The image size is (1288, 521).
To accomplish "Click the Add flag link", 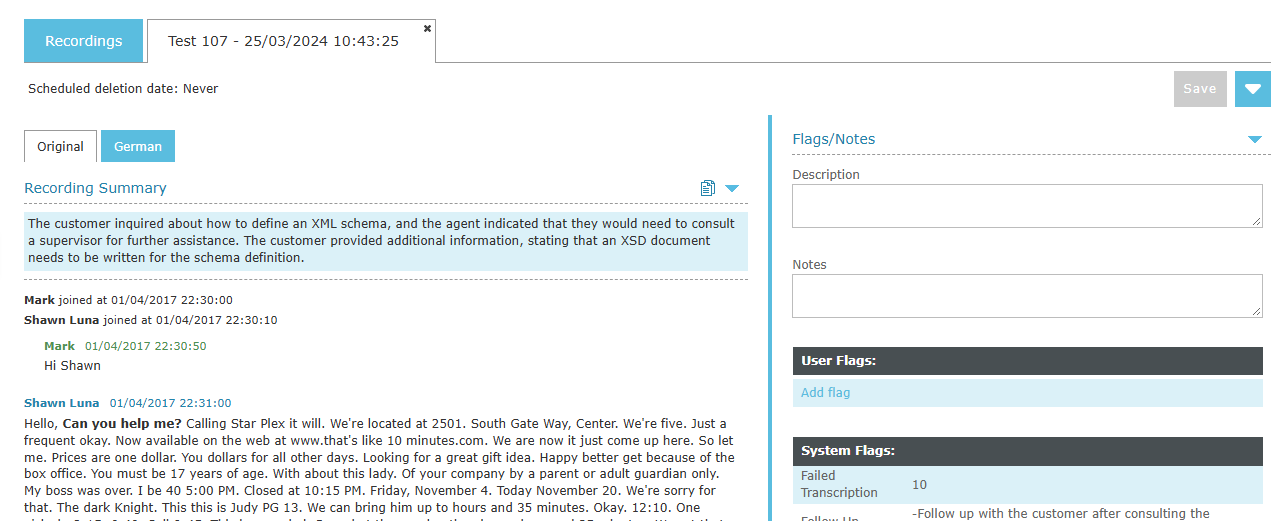I will (826, 393).
